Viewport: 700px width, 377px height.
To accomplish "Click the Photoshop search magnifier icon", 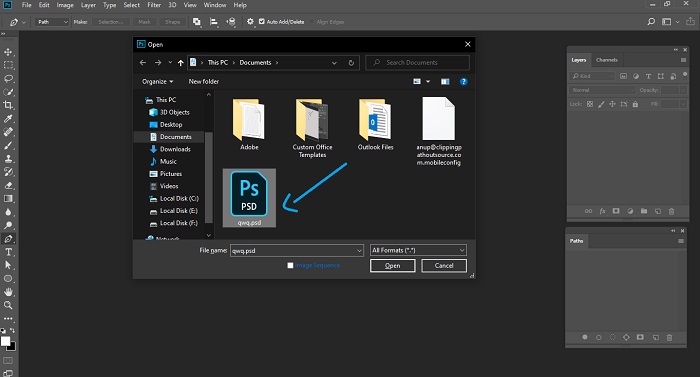I will [x=651, y=21].
